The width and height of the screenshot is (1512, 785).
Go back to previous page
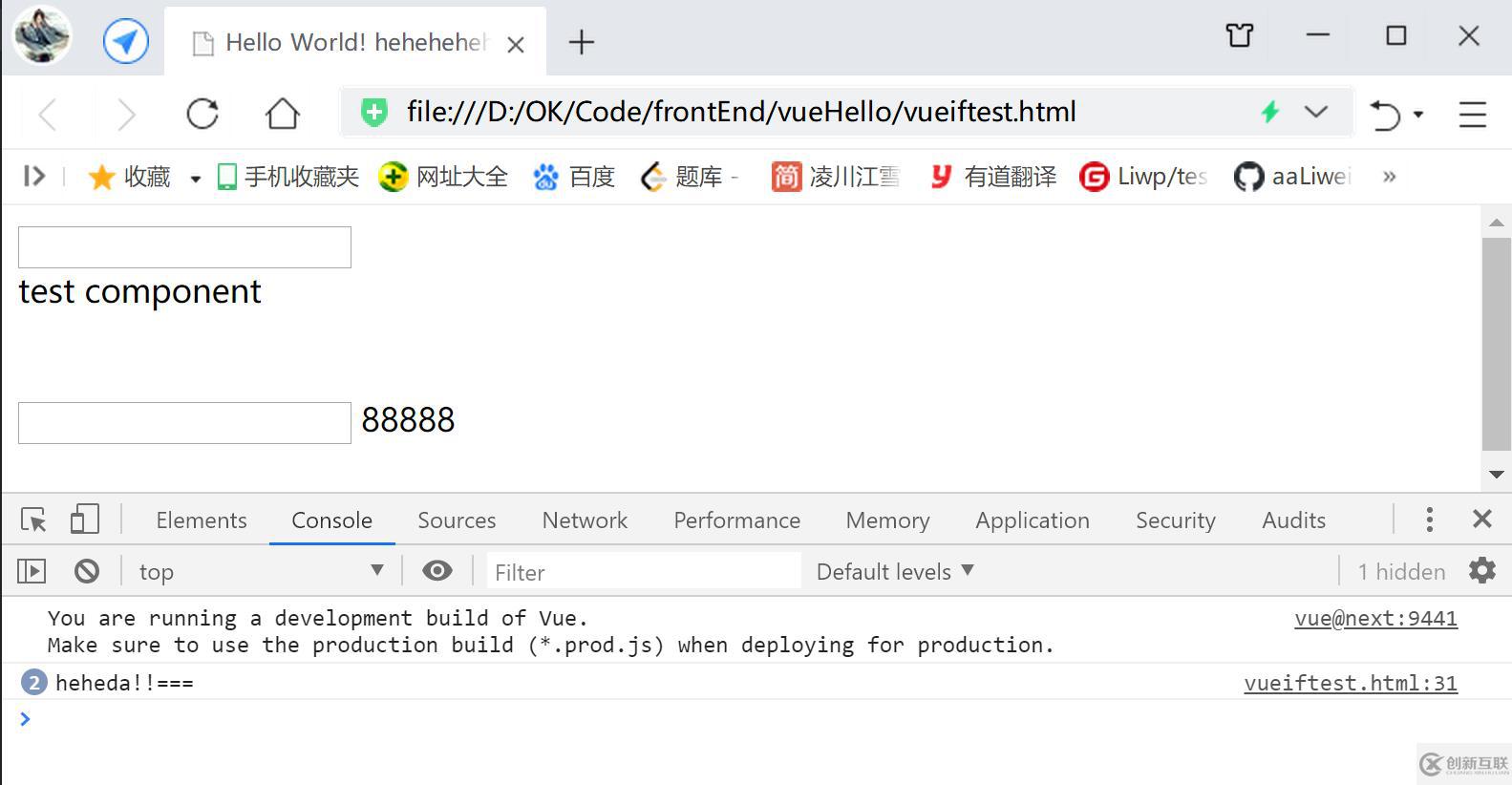point(49,115)
